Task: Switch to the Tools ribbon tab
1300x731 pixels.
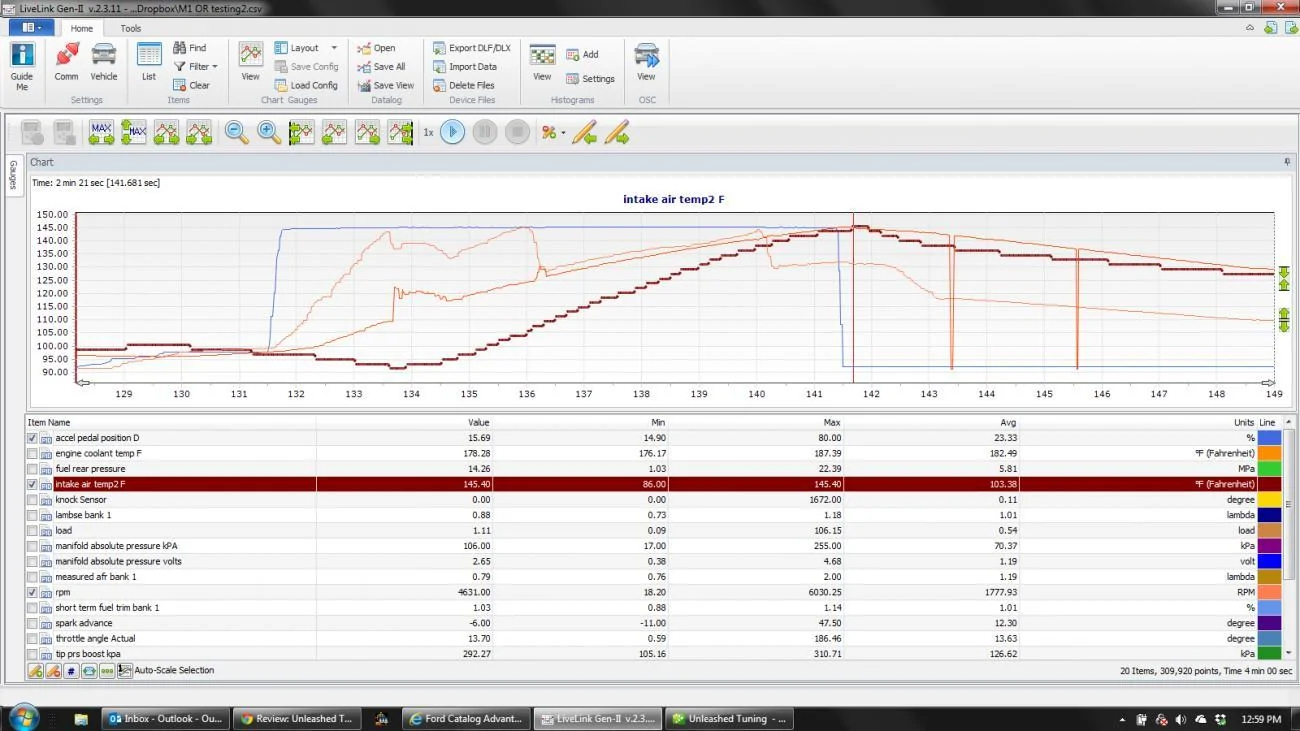Action: [131, 28]
